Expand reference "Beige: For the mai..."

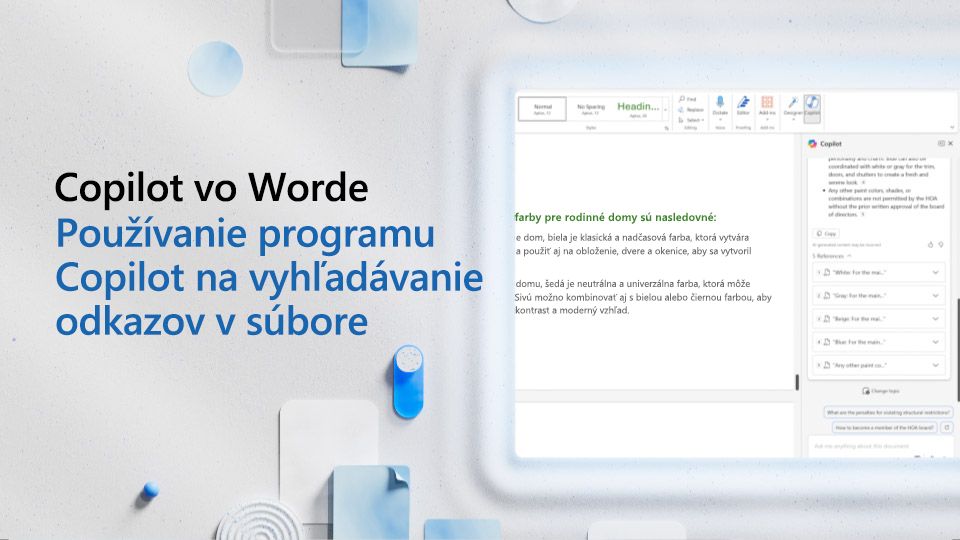tap(935, 319)
